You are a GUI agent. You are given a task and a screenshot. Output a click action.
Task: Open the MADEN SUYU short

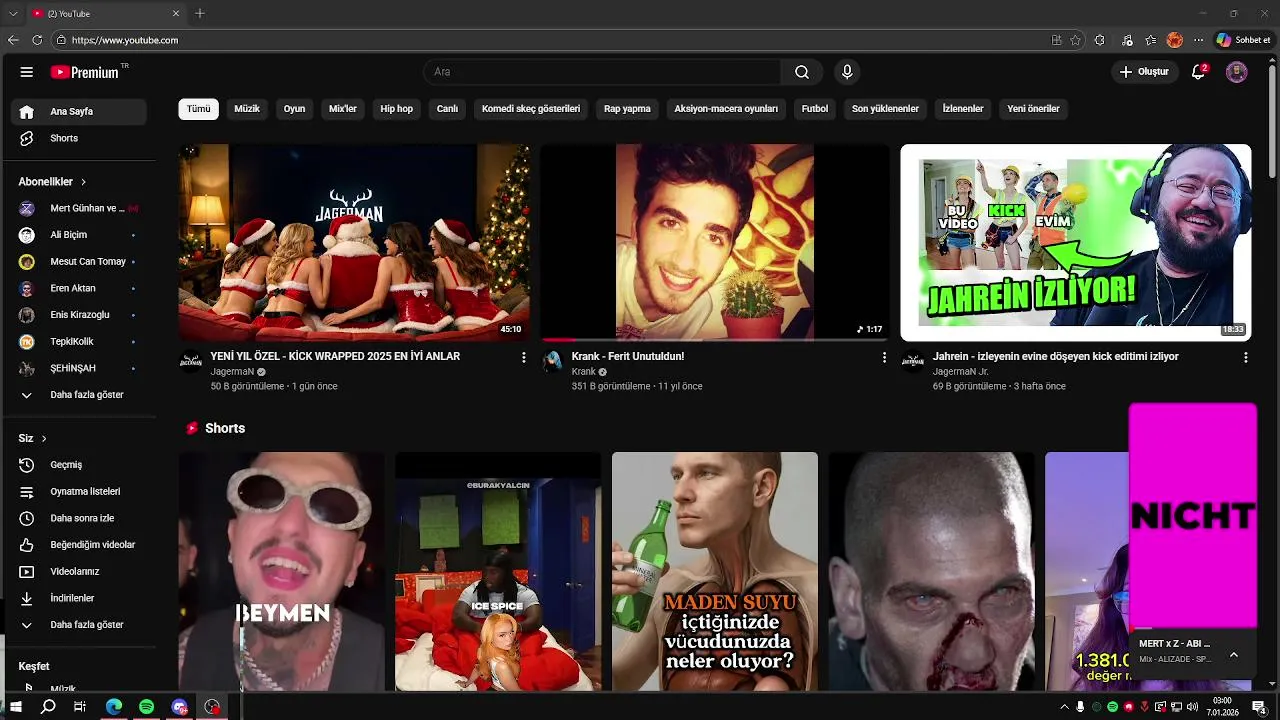point(715,572)
